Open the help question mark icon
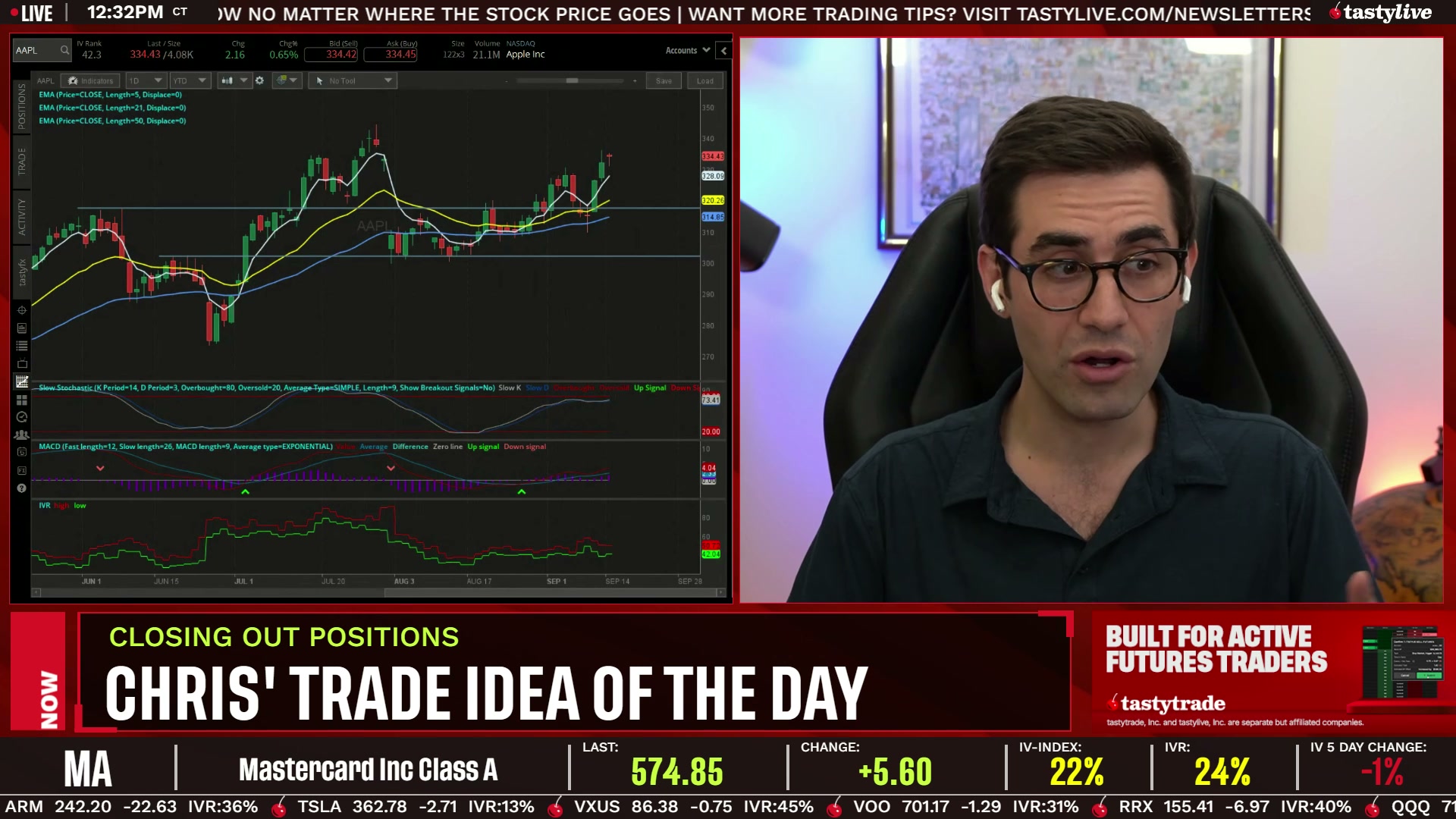 coord(22,488)
